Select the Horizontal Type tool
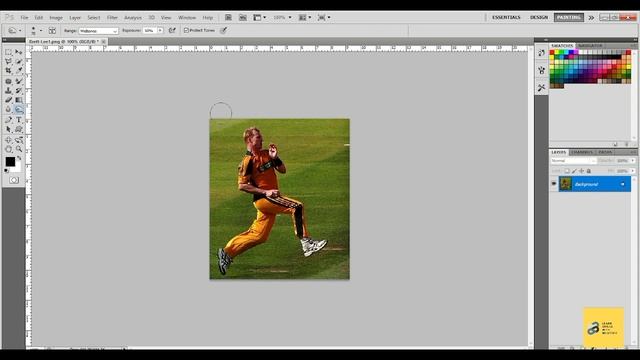Viewport: 640px width, 360px height. 19,120
